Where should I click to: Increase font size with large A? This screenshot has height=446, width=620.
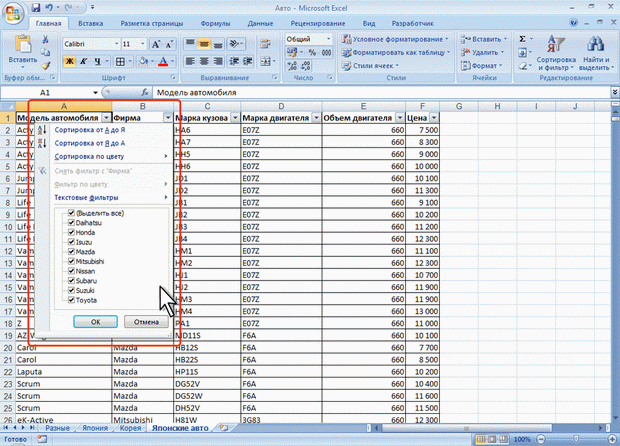[x=156, y=44]
